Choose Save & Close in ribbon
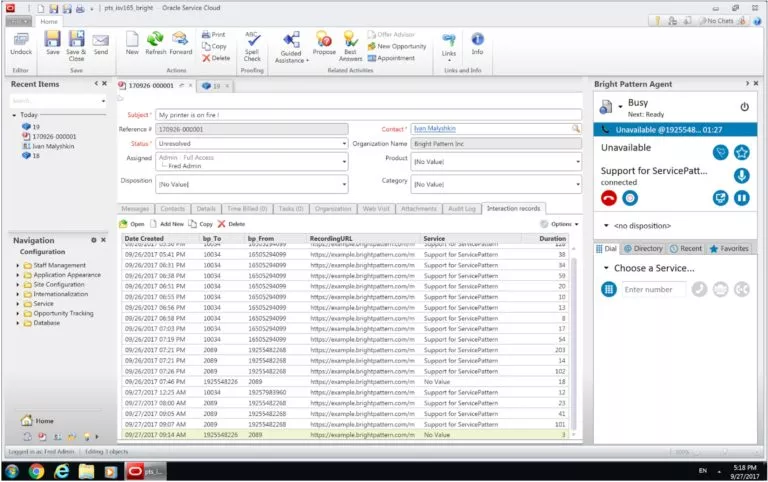This screenshot has height=482, width=768. point(76,46)
